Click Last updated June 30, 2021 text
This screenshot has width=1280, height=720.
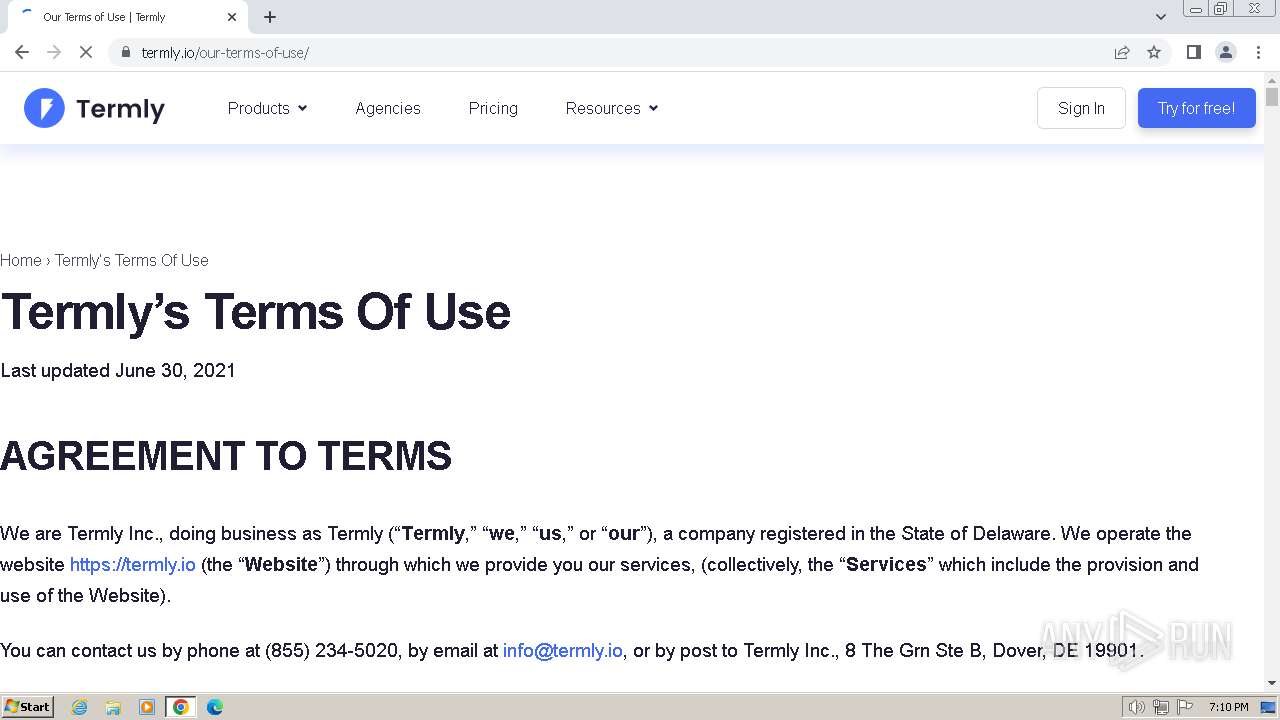point(118,371)
